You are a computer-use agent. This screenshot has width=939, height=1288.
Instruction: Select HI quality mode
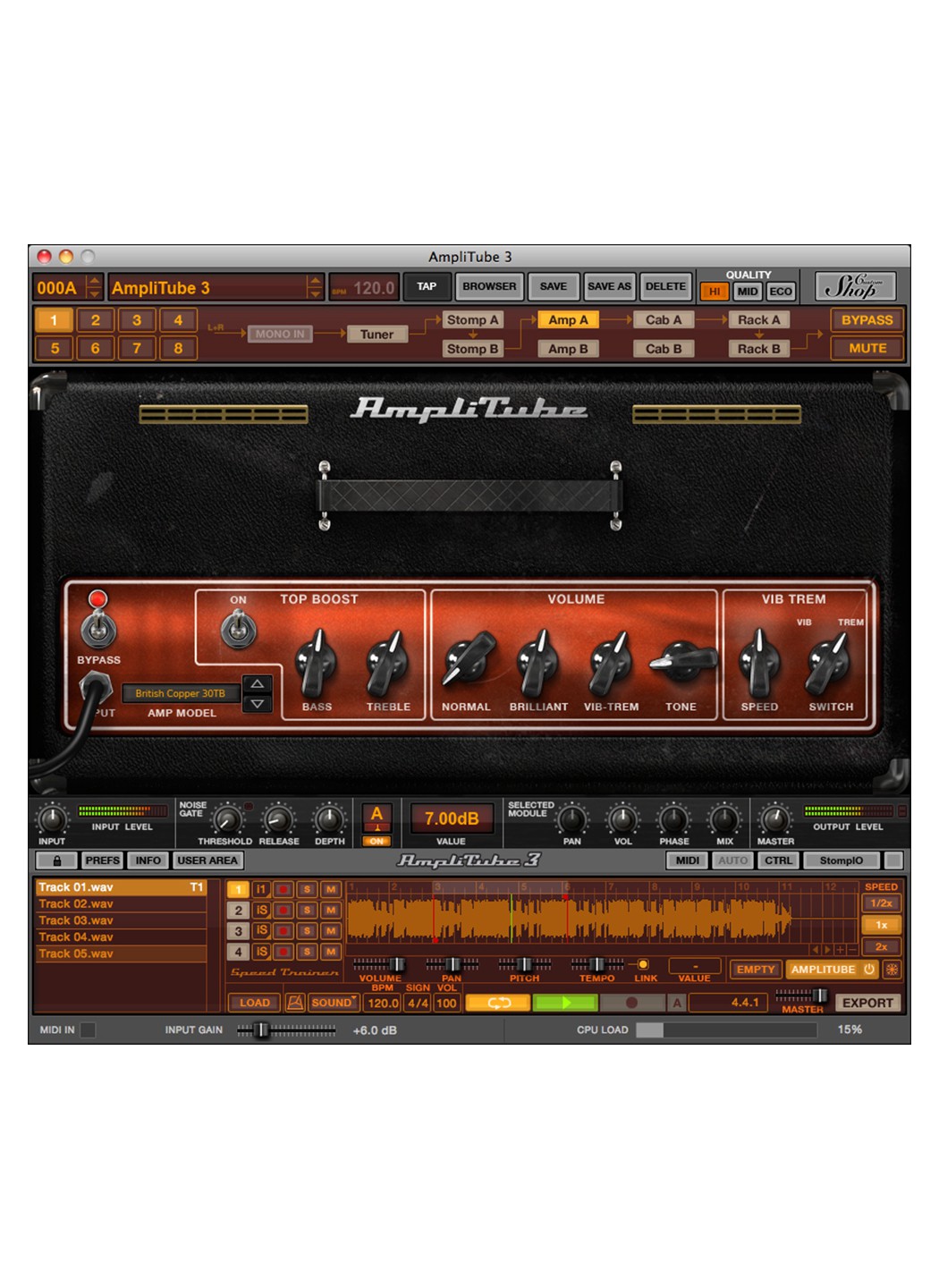pyautogui.click(x=715, y=292)
